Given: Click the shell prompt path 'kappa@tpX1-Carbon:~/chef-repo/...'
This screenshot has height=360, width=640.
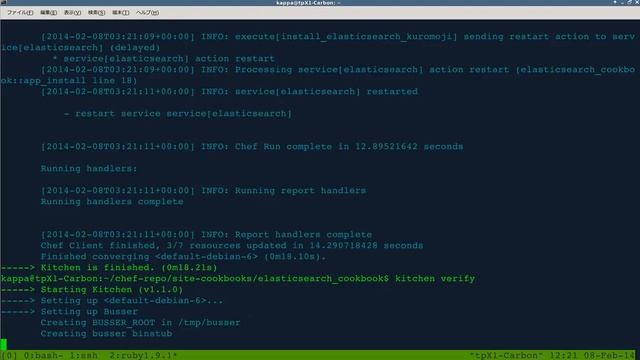Looking at the screenshot, I should [195, 279].
